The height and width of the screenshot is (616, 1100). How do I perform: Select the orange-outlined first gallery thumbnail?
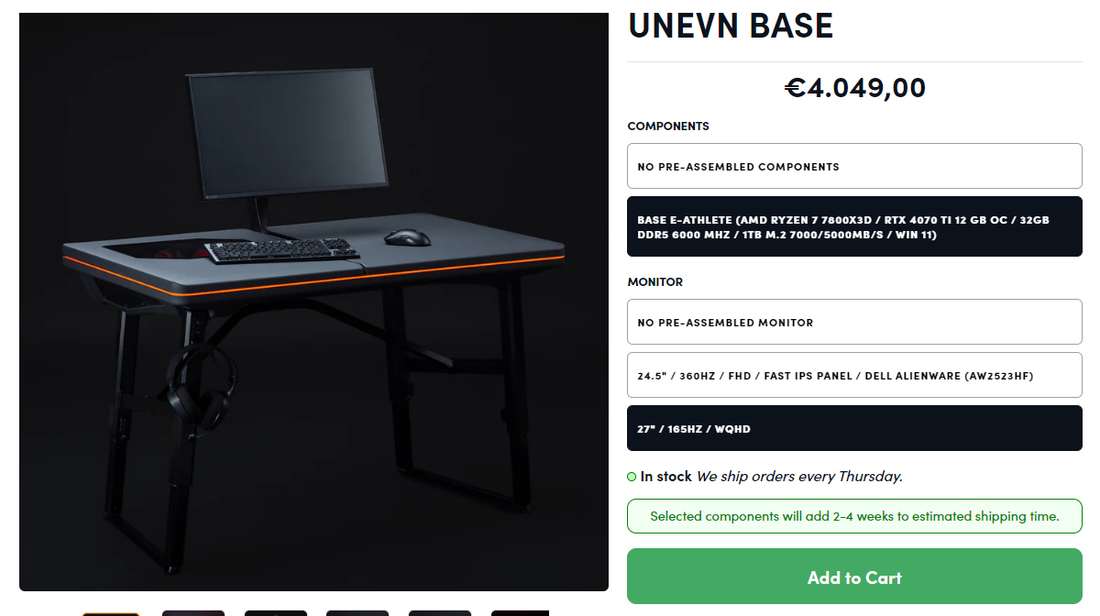pyautogui.click(x=111, y=613)
